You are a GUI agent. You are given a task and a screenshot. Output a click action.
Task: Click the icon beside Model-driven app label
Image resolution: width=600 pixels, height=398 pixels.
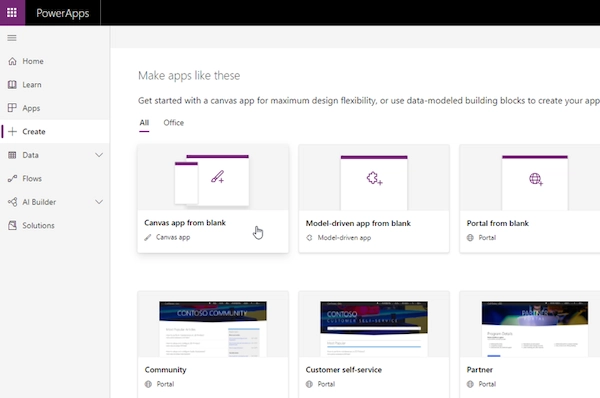309,238
